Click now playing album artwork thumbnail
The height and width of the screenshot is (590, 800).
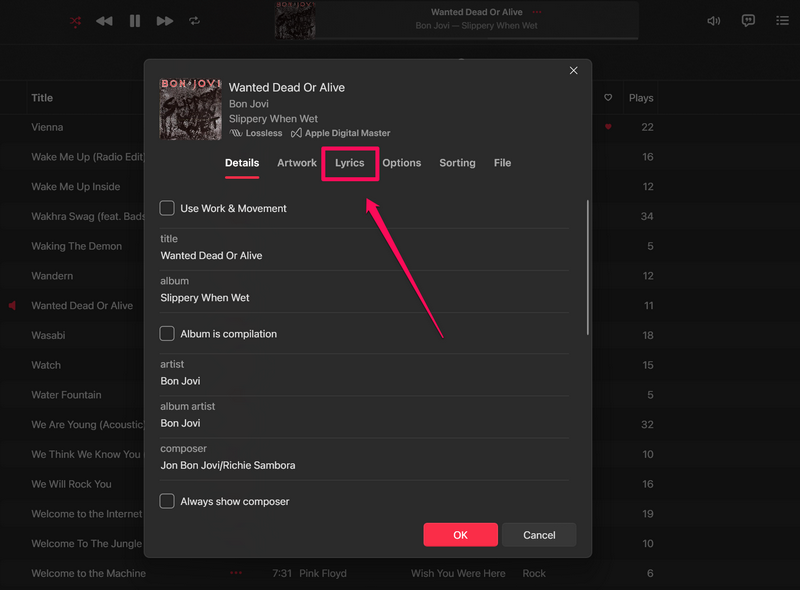[x=295, y=20]
